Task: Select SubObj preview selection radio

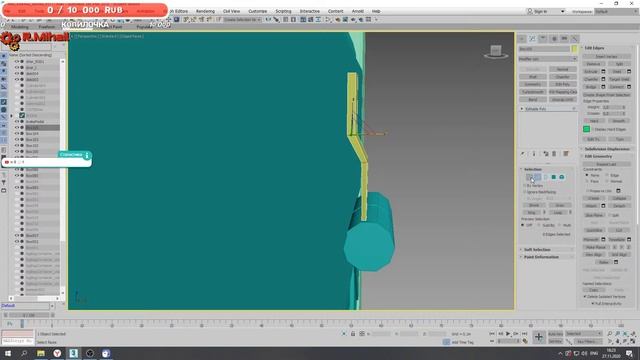Action: pos(539,225)
